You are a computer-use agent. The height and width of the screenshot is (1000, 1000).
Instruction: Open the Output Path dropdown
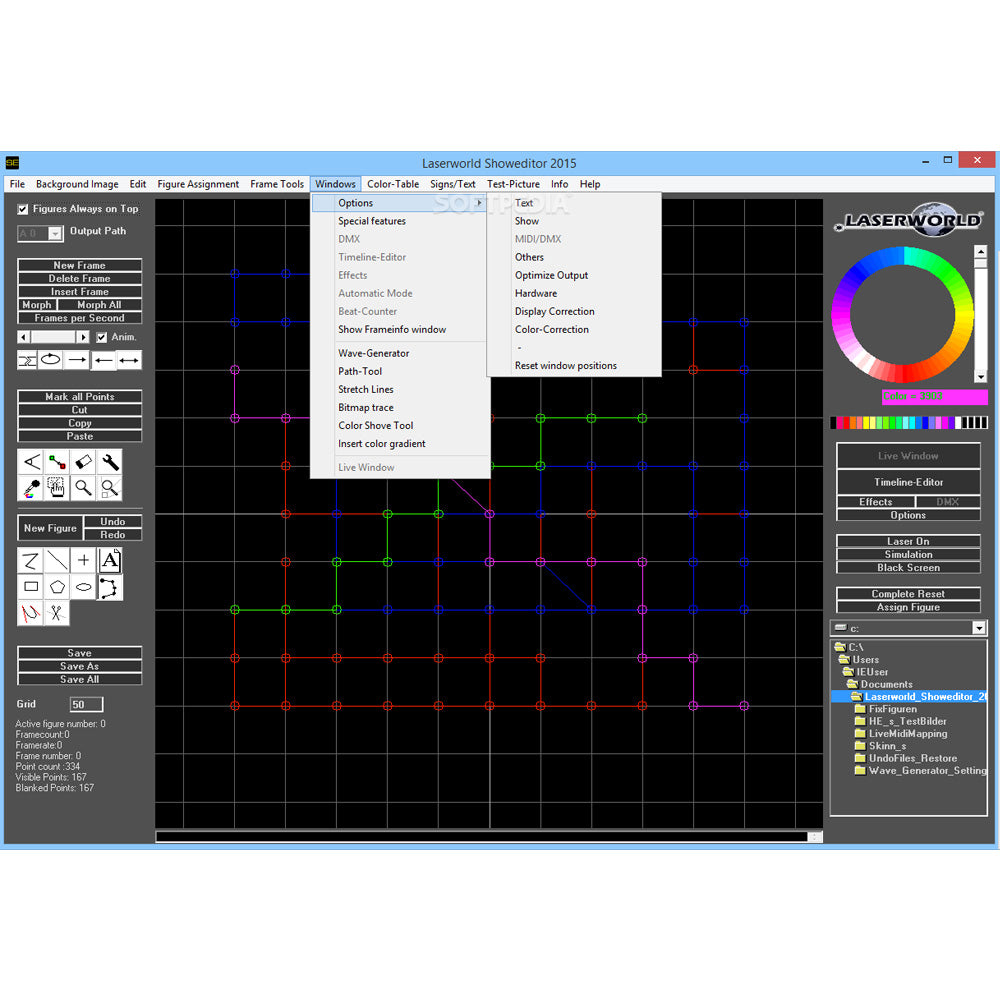tap(55, 233)
